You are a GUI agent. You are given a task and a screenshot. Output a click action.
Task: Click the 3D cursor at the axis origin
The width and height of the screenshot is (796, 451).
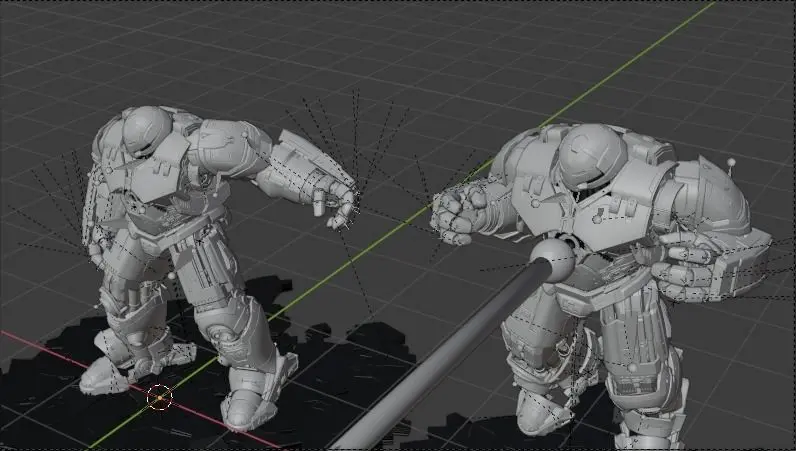click(159, 398)
